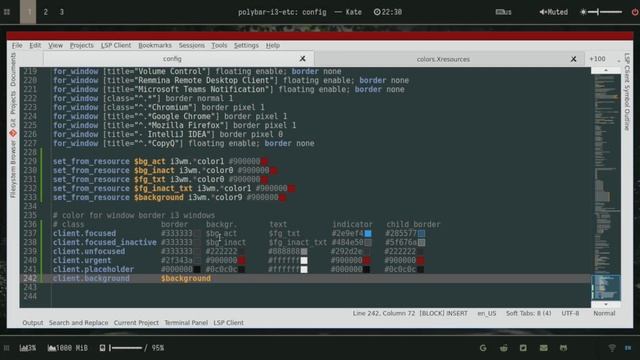This screenshot has height=360, width=640.
Task: Click line number 235 in gutter
Action: [x=30, y=216]
